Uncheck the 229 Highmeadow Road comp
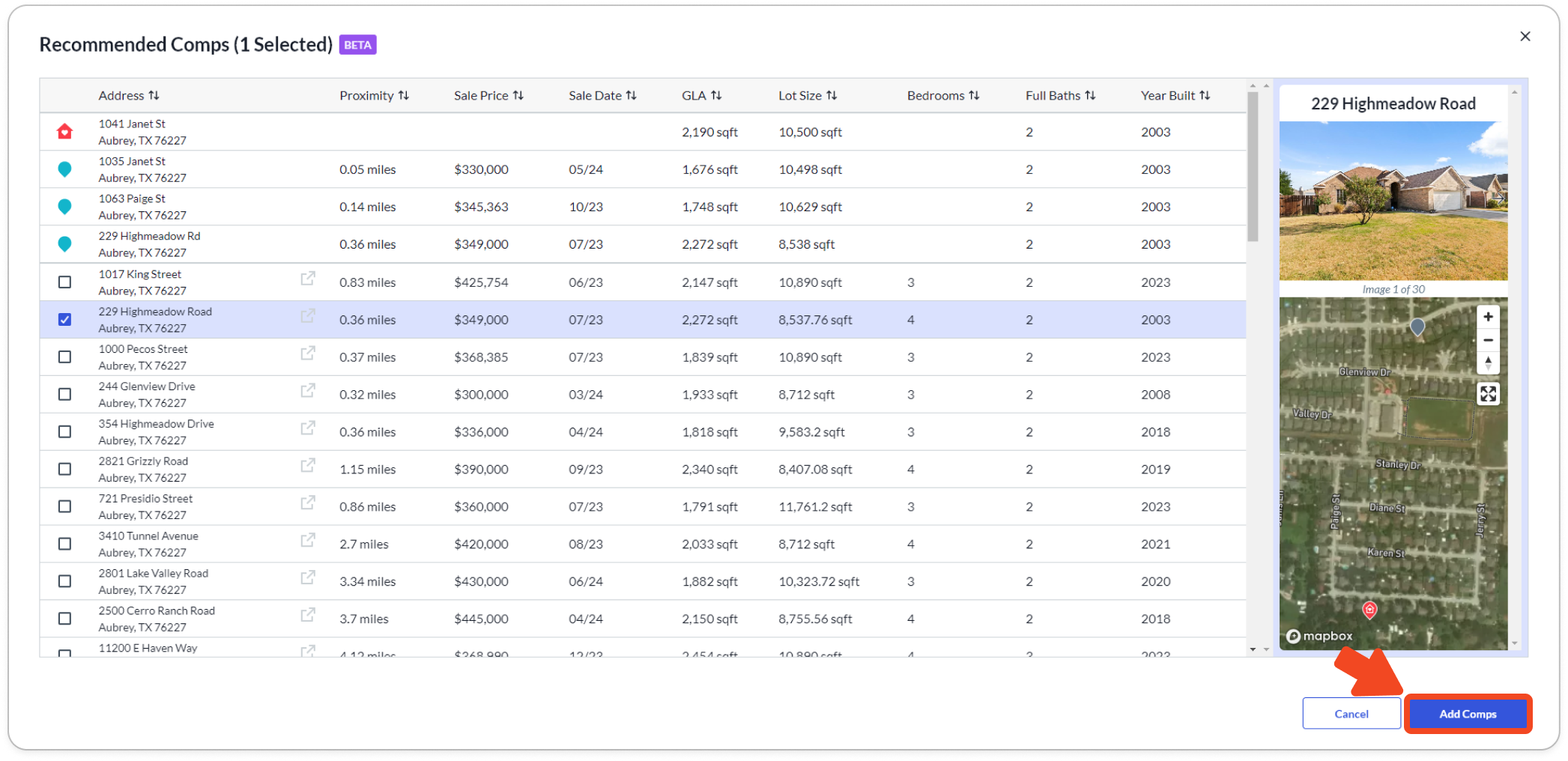Viewport: 1568px width, 761px height. point(65,320)
